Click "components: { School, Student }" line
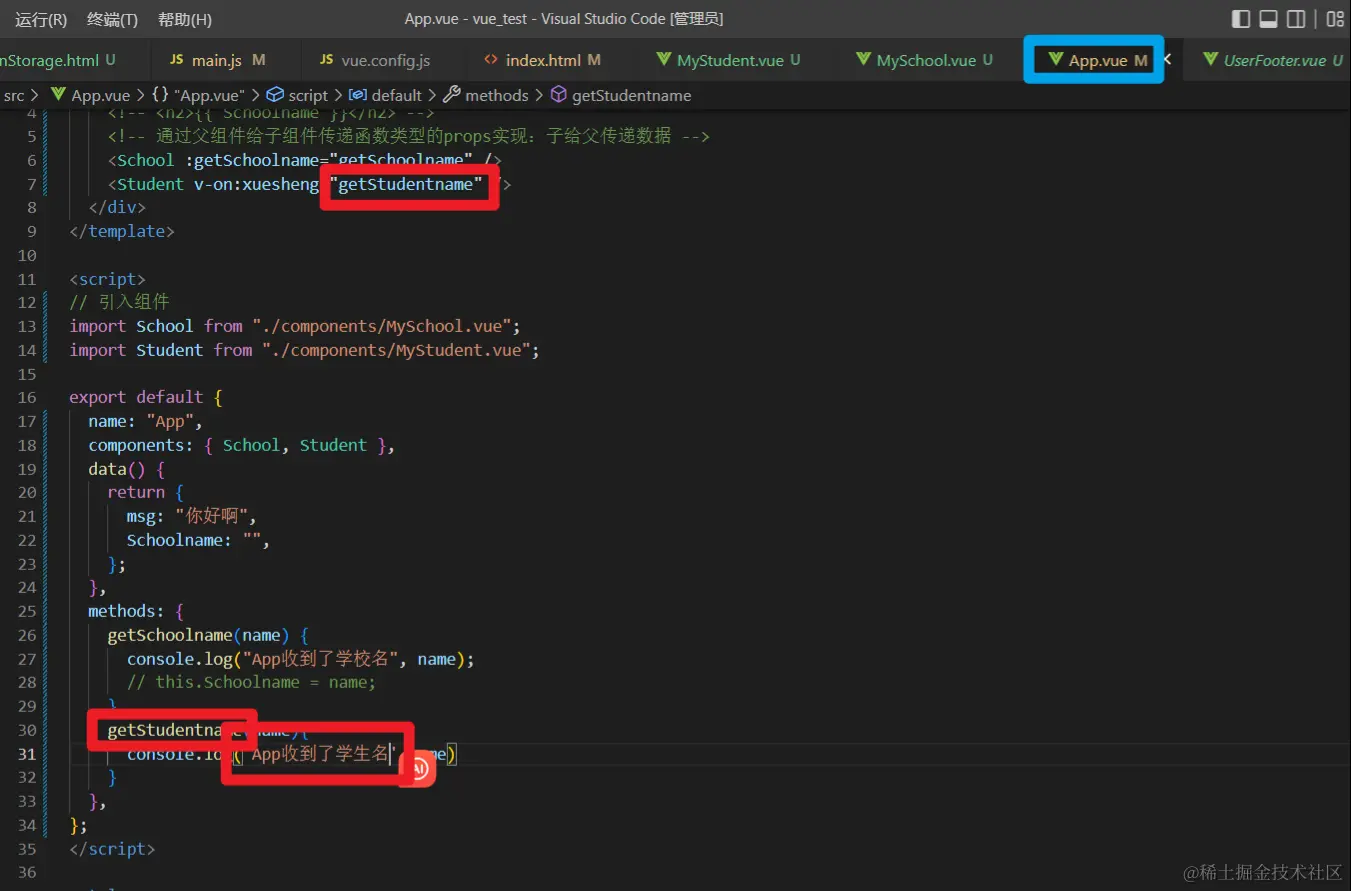The width and height of the screenshot is (1351, 891). click(241, 445)
